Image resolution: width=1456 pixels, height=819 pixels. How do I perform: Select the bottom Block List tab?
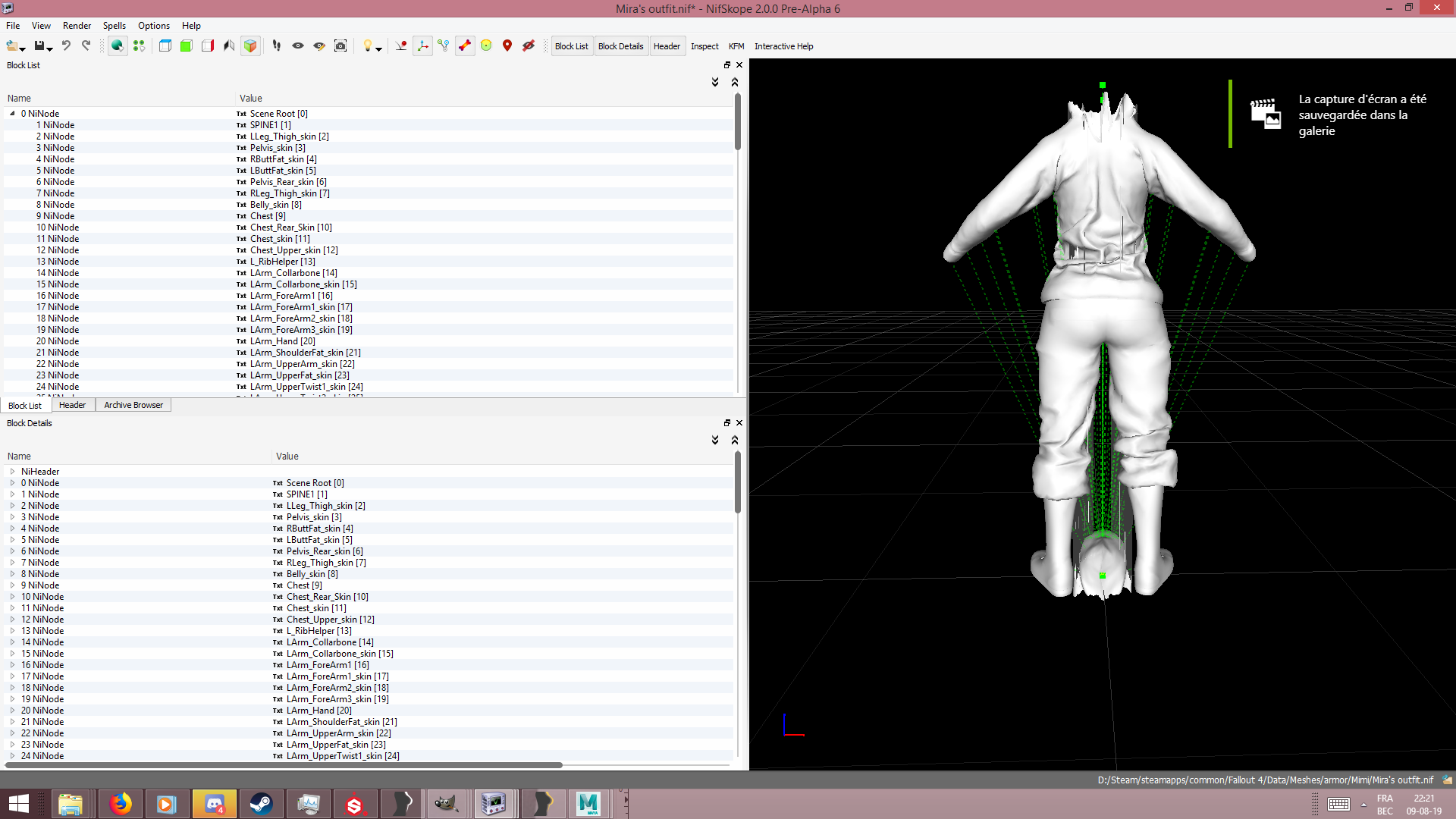click(x=25, y=406)
